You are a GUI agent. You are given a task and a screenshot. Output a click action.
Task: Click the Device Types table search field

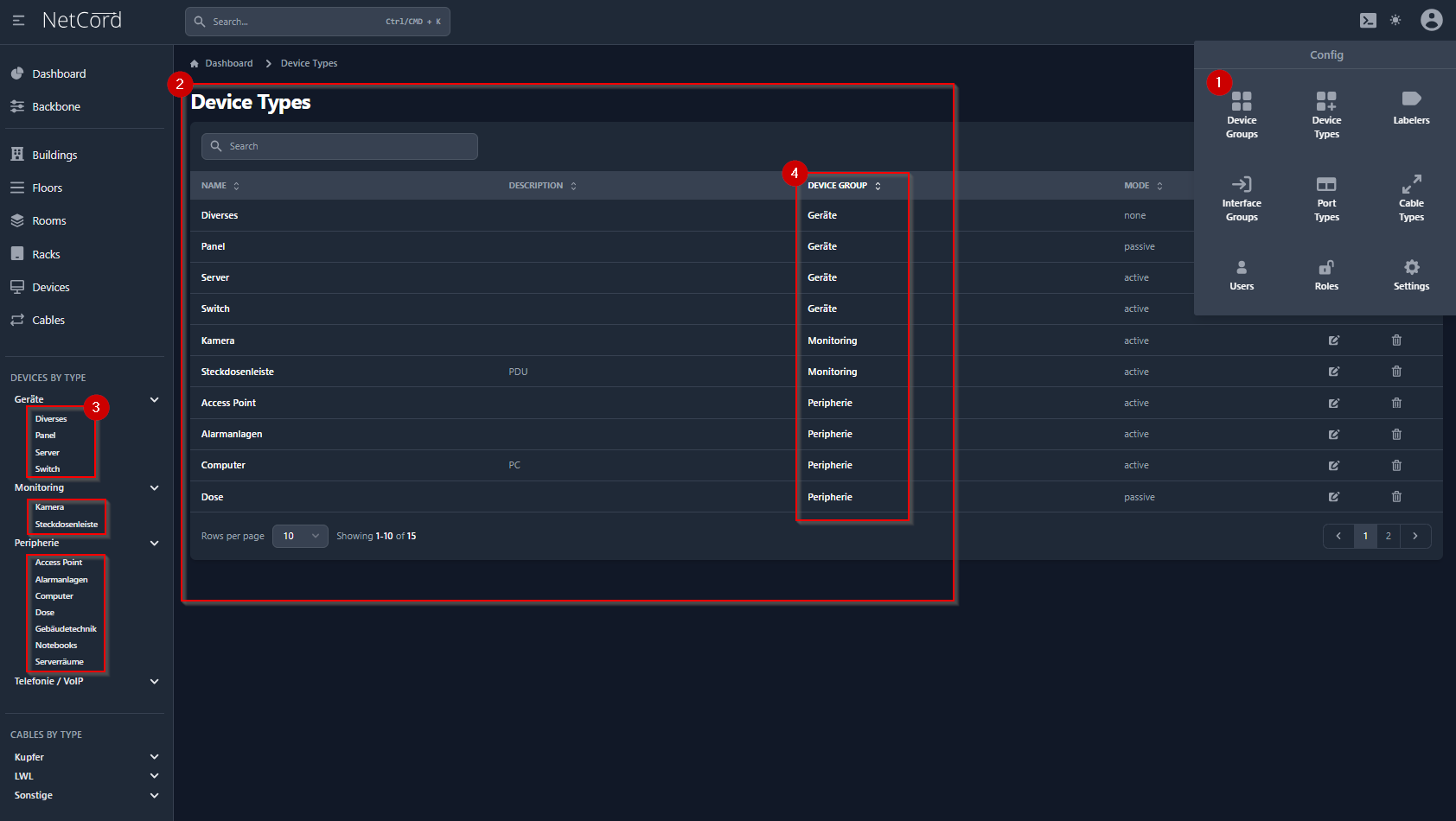coord(340,146)
